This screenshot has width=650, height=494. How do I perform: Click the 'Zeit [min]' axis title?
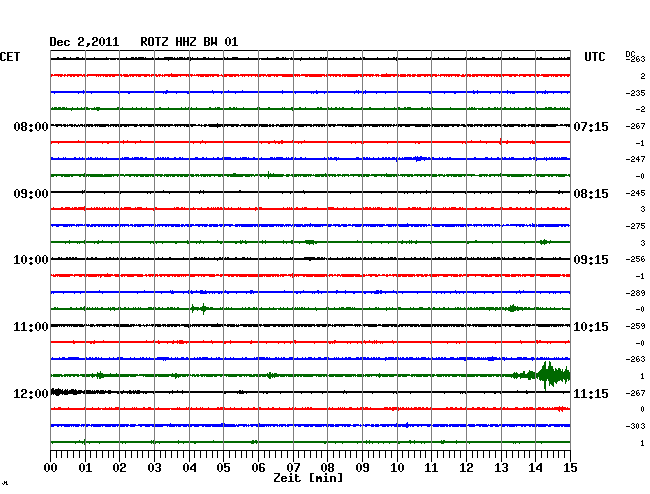click(x=308, y=478)
